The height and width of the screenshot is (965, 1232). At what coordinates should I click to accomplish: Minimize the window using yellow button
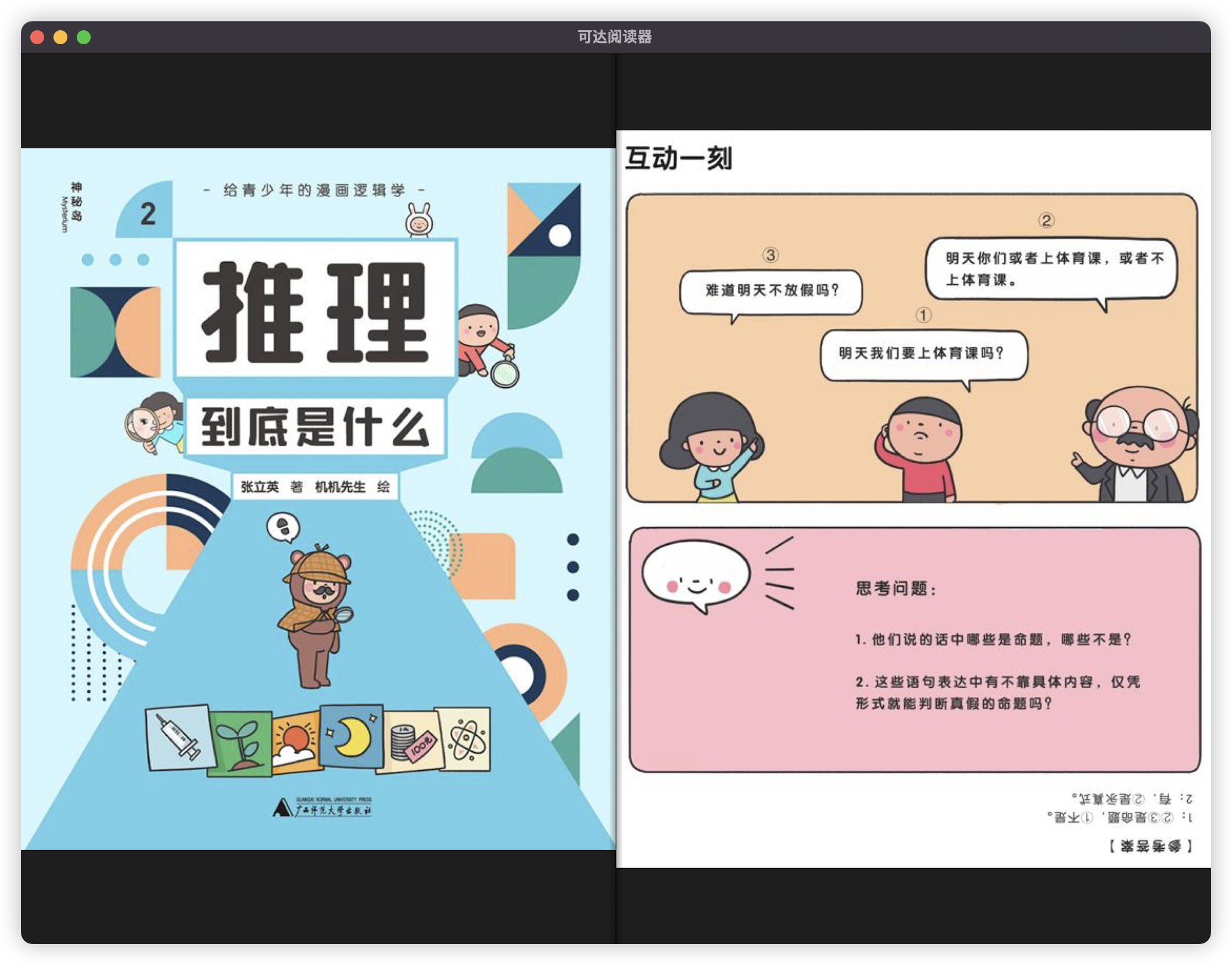click(60, 37)
